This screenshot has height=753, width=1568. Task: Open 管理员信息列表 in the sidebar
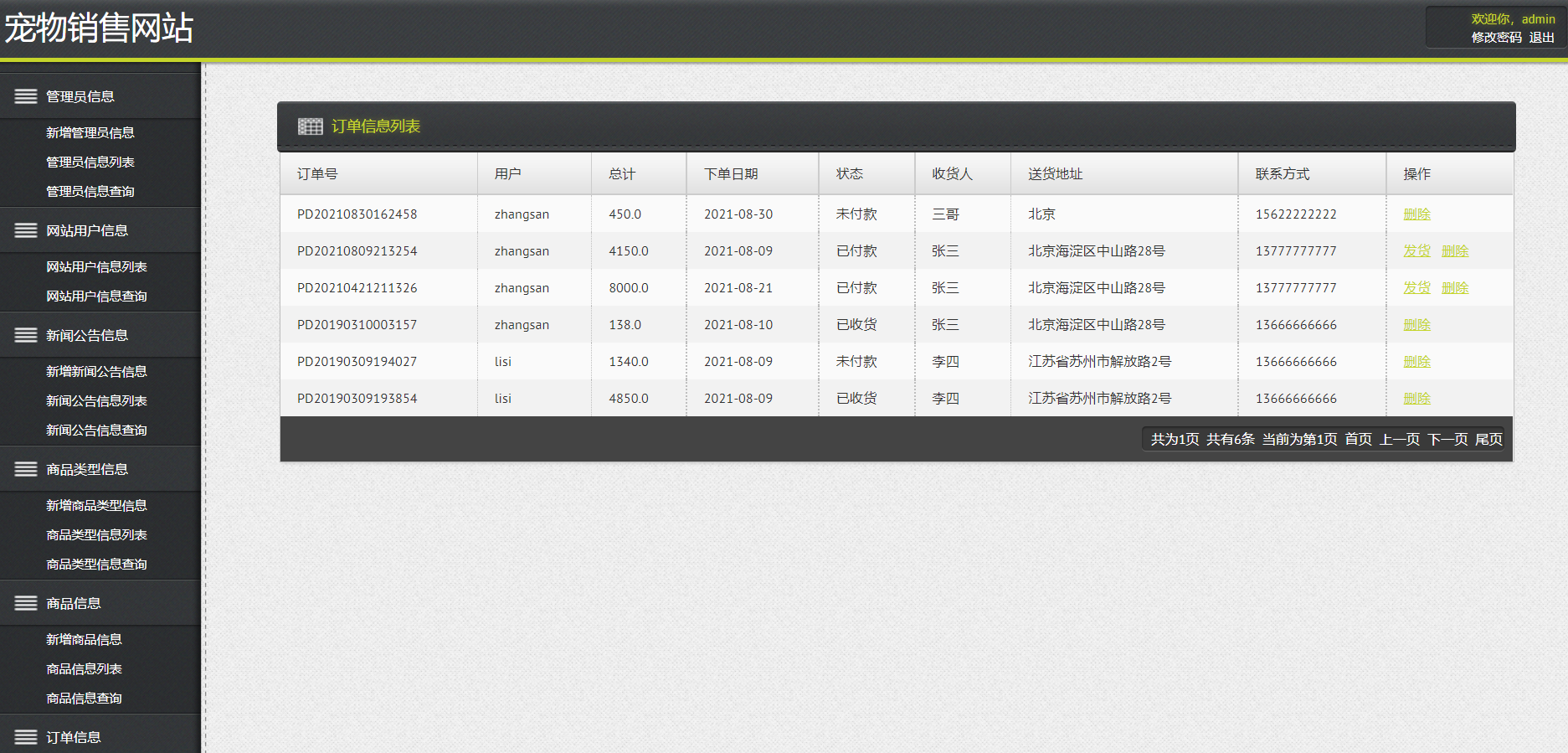pyautogui.click(x=90, y=162)
